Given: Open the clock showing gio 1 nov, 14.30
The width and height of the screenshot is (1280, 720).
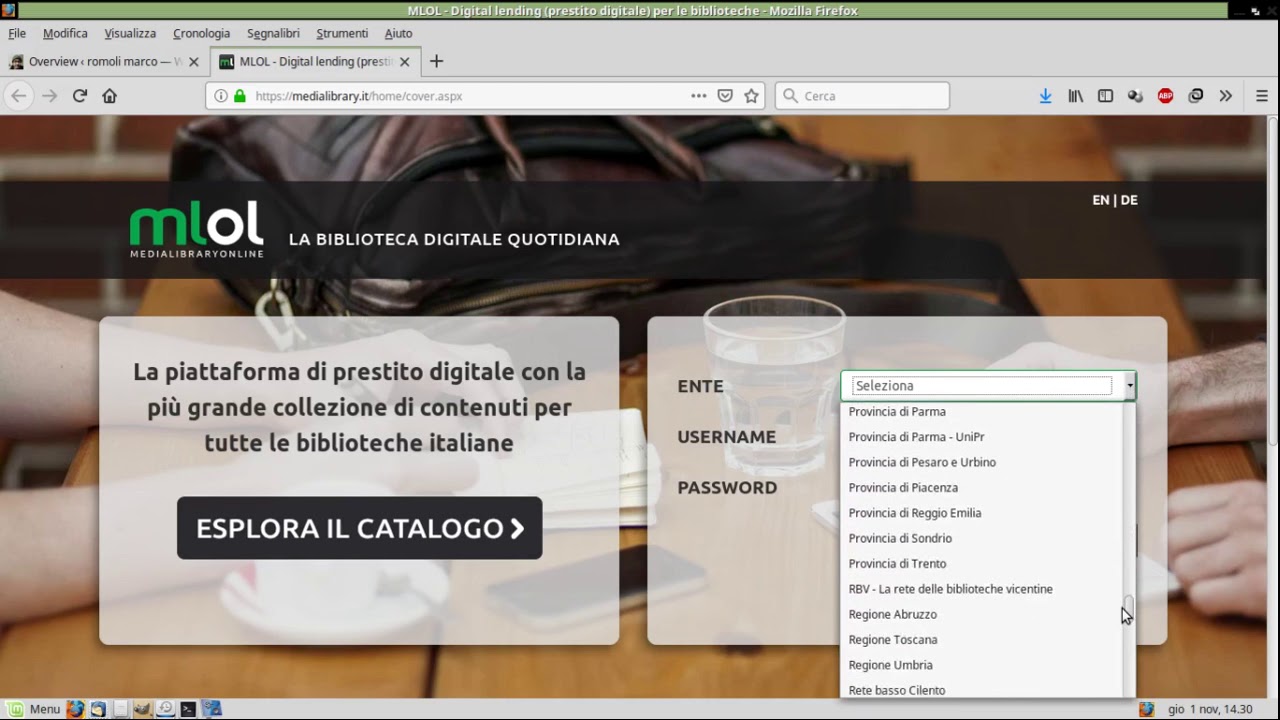Looking at the screenshot, I should tap(1210, 709).
